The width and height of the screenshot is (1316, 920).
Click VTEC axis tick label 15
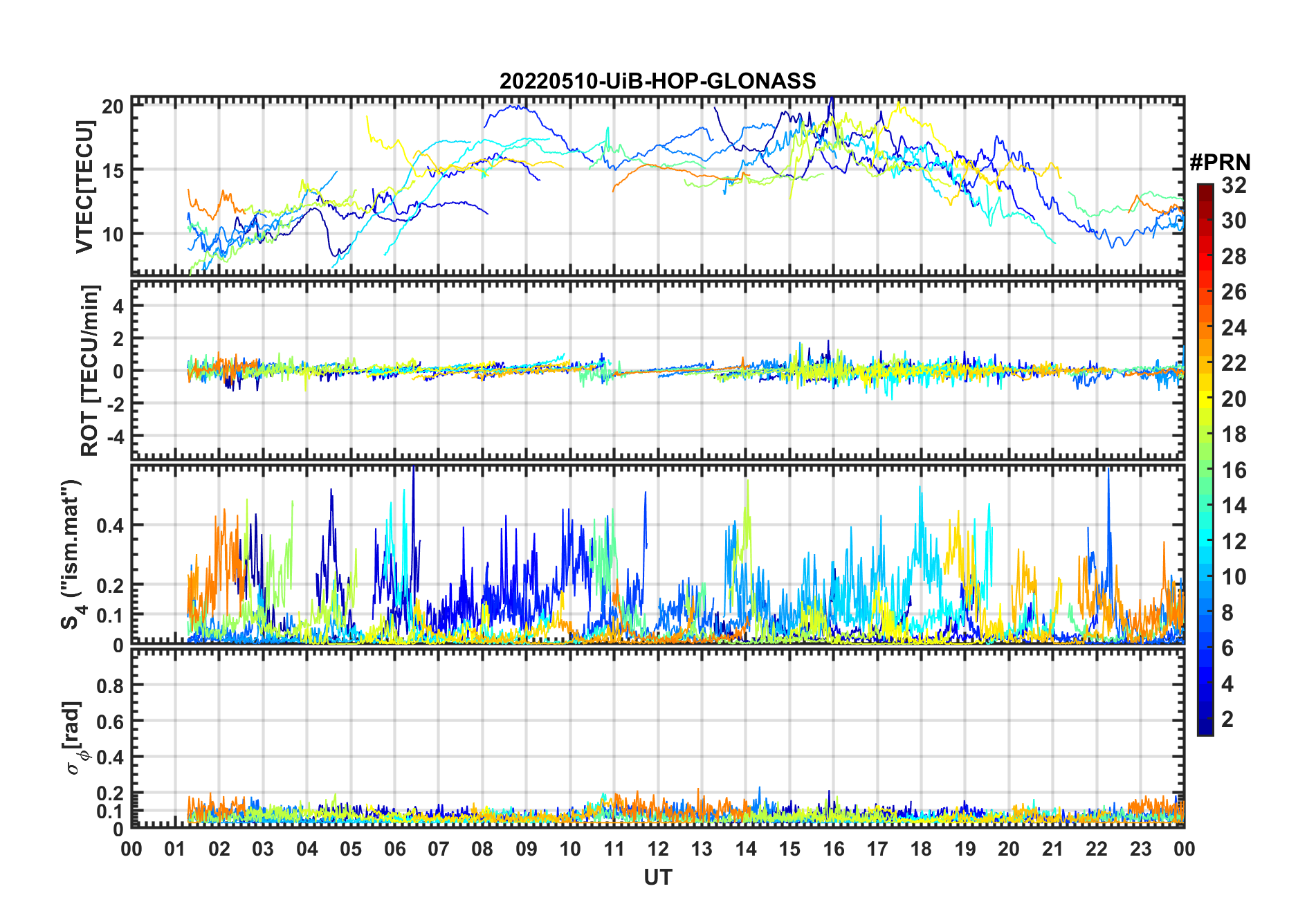point(113,169)
